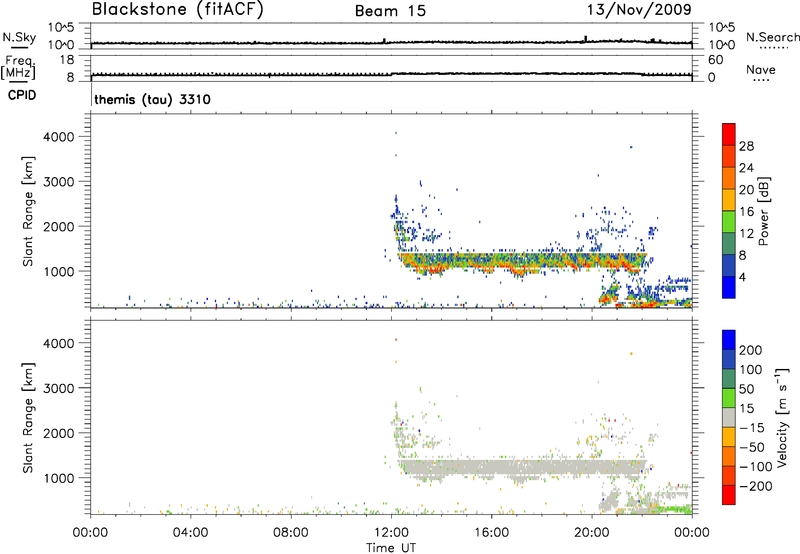Pick the light green segment of Power colorbar
800x554 pixels.
click(729, 222)
